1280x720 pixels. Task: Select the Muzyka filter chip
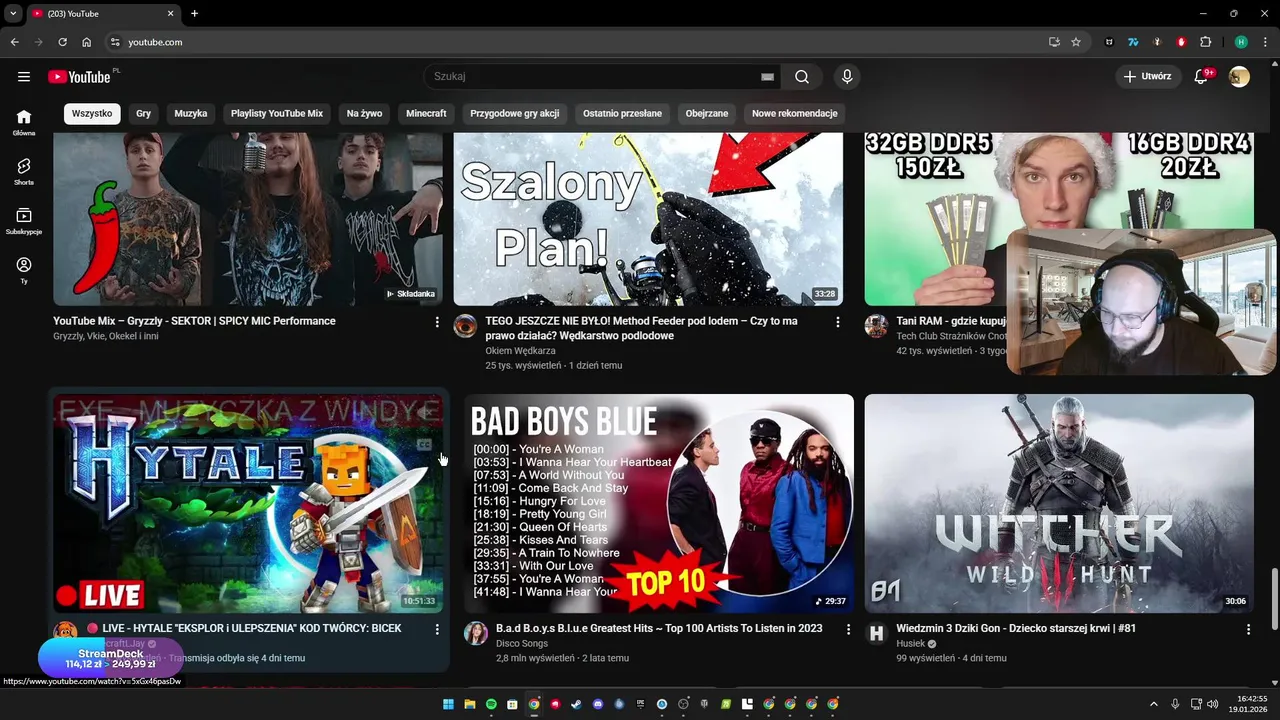point(191,114)
